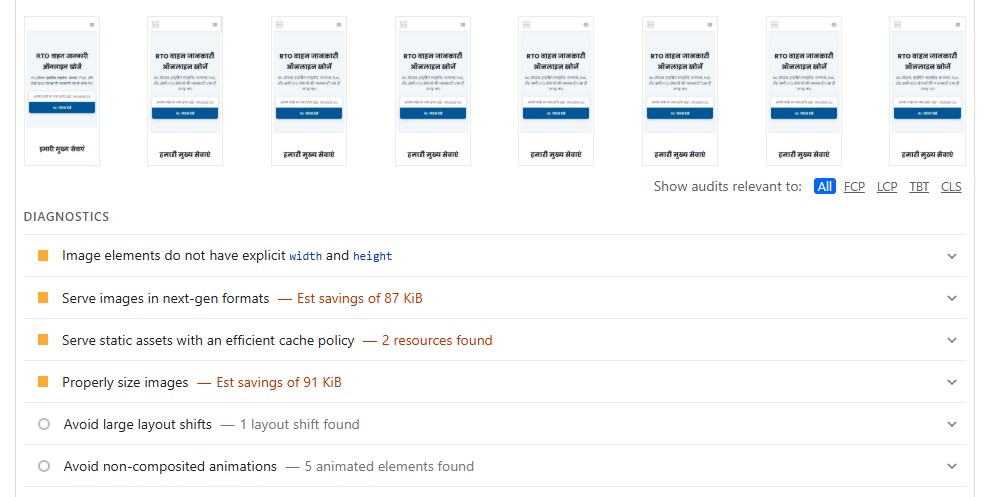Viewport: 992px width, 497px height.
Task: Expand the efficient cache policy audit chevron
Action: pyautogui.click(x=952, y=340)
